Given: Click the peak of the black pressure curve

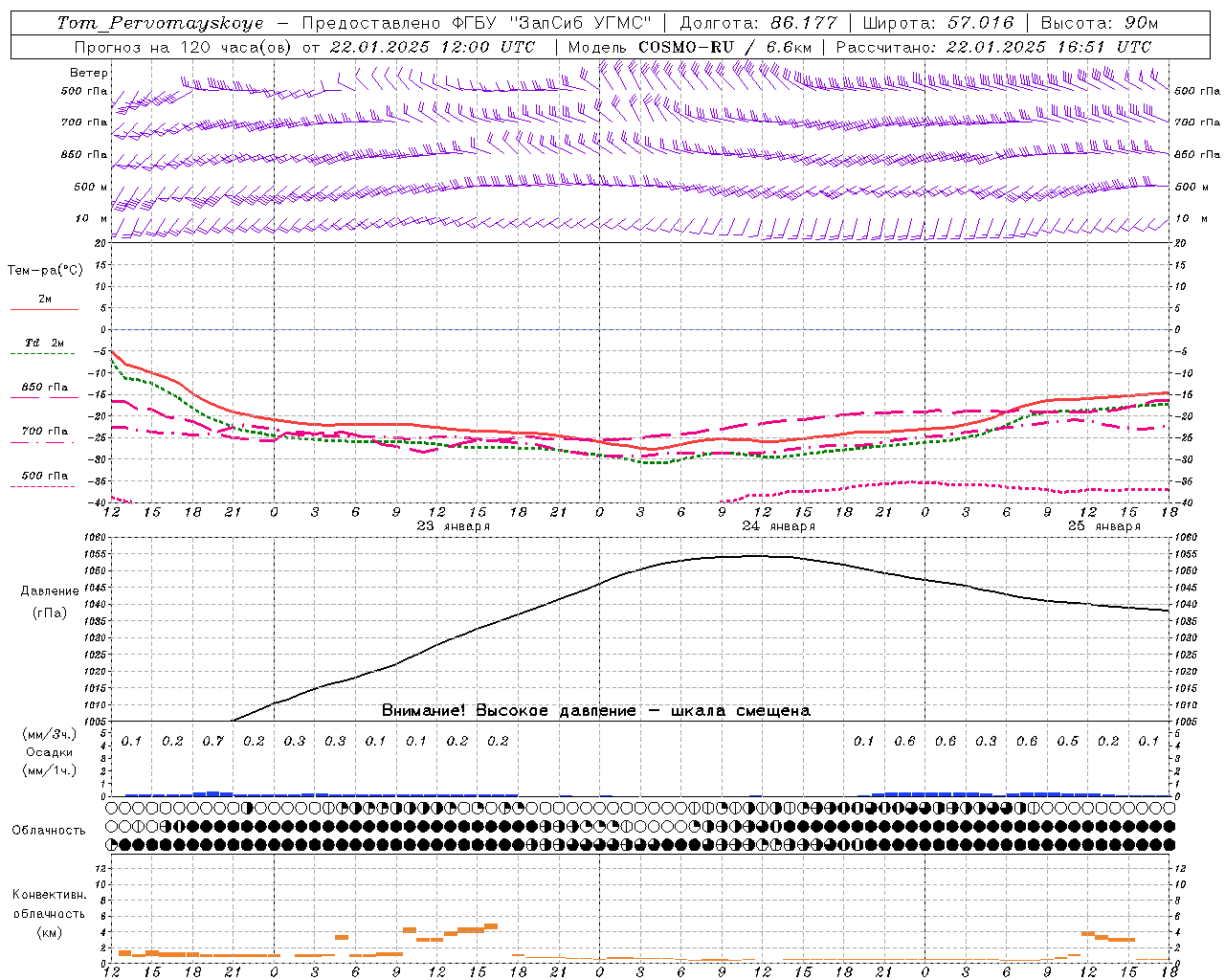Looking at the screenshot, I should click(756, 555).
